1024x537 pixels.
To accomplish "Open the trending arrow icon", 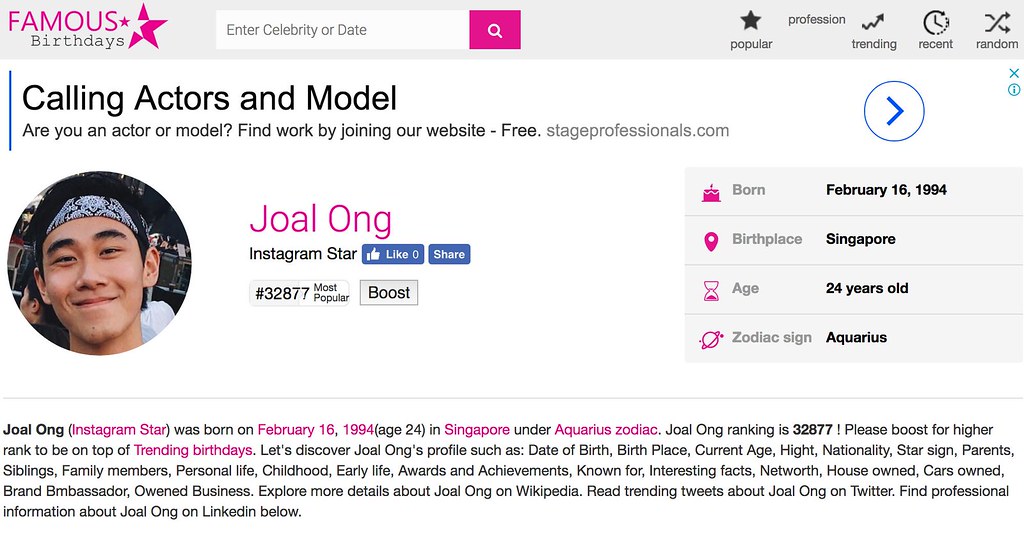I will coord(873,21).
